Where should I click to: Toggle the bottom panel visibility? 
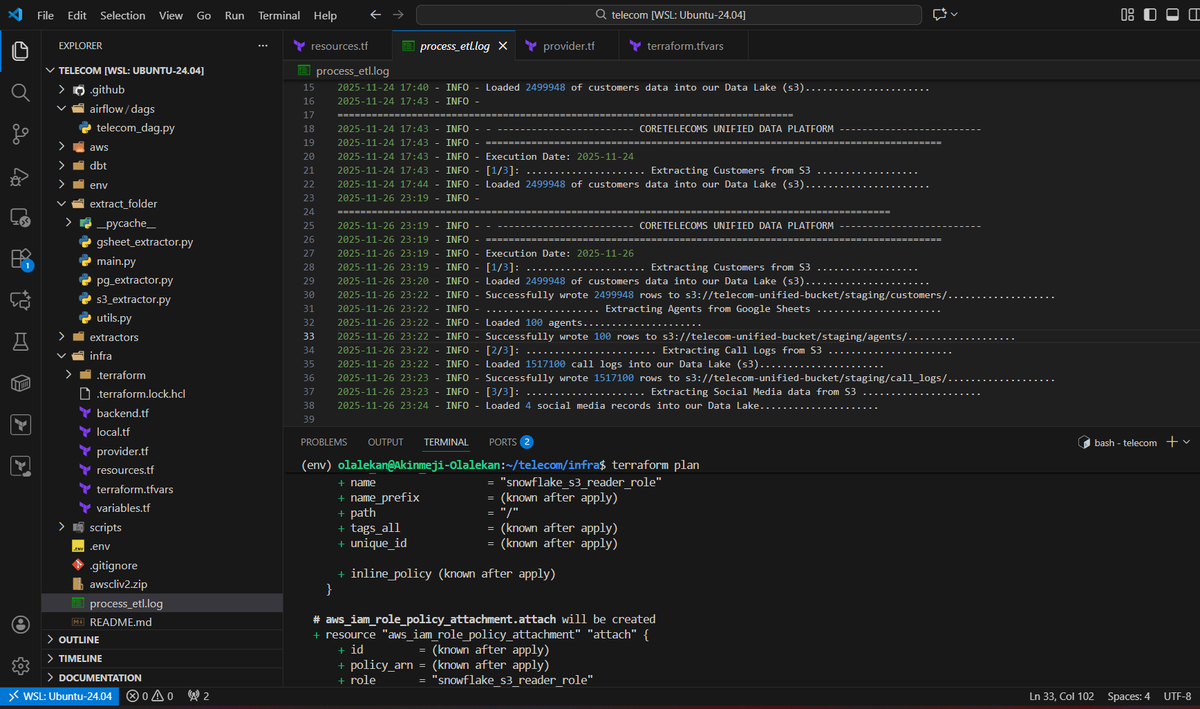tap(1173, 14)
